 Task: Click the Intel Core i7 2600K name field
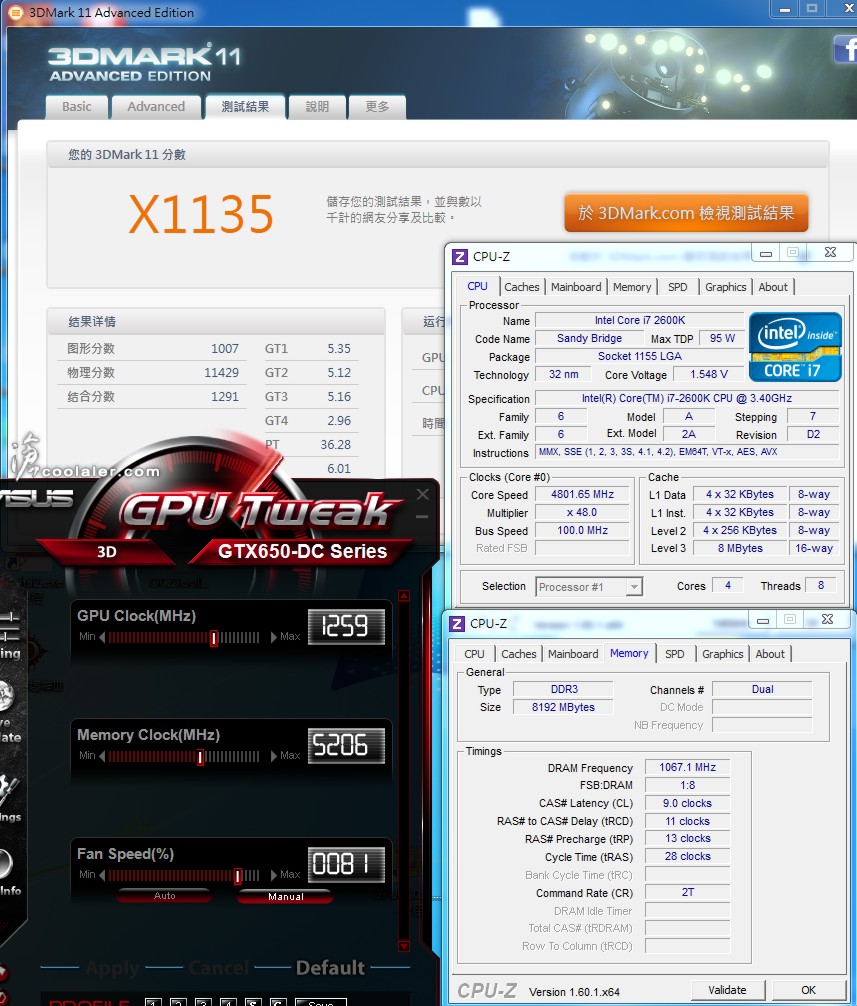coord(640,320)
